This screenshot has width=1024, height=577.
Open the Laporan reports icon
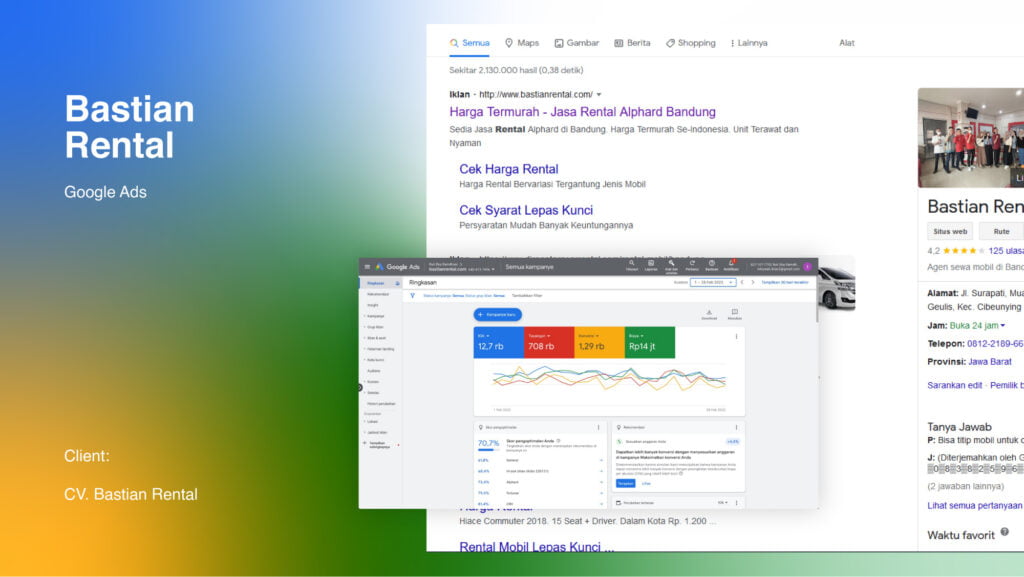pyautogui.click(x=651, y=265)
